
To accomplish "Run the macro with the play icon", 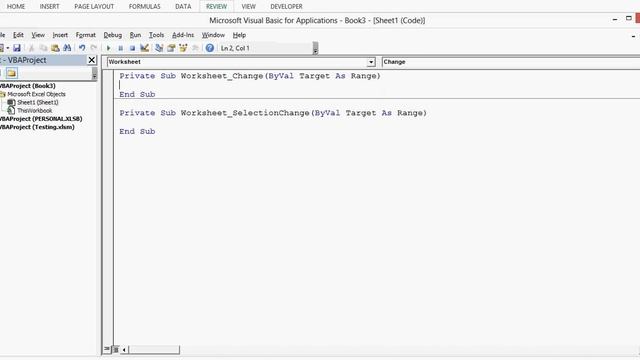I will (109, 48).
